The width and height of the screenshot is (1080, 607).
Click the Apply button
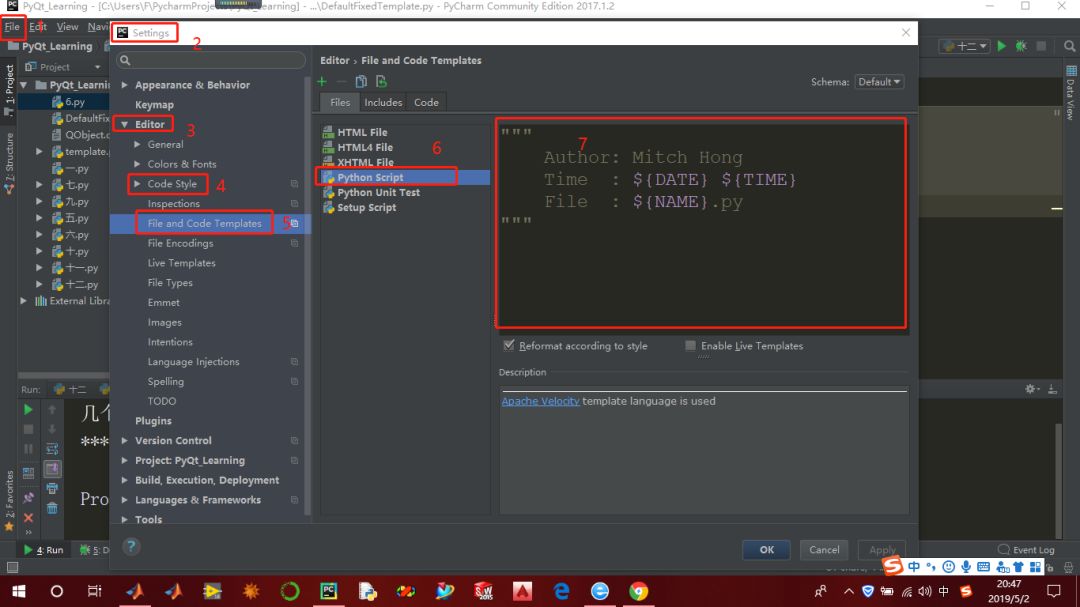882,549
